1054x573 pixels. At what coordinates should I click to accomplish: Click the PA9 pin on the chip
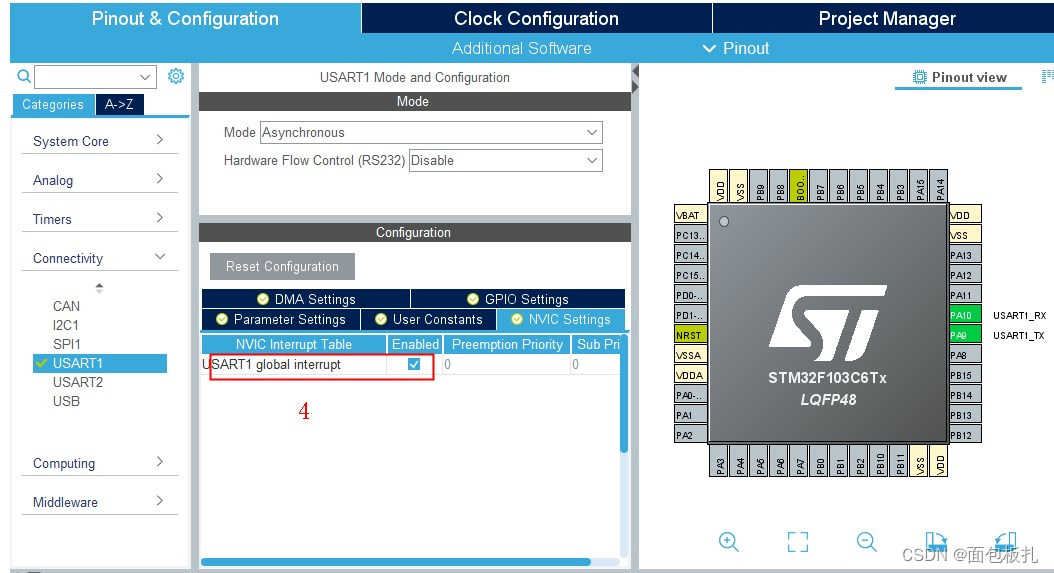965,335
